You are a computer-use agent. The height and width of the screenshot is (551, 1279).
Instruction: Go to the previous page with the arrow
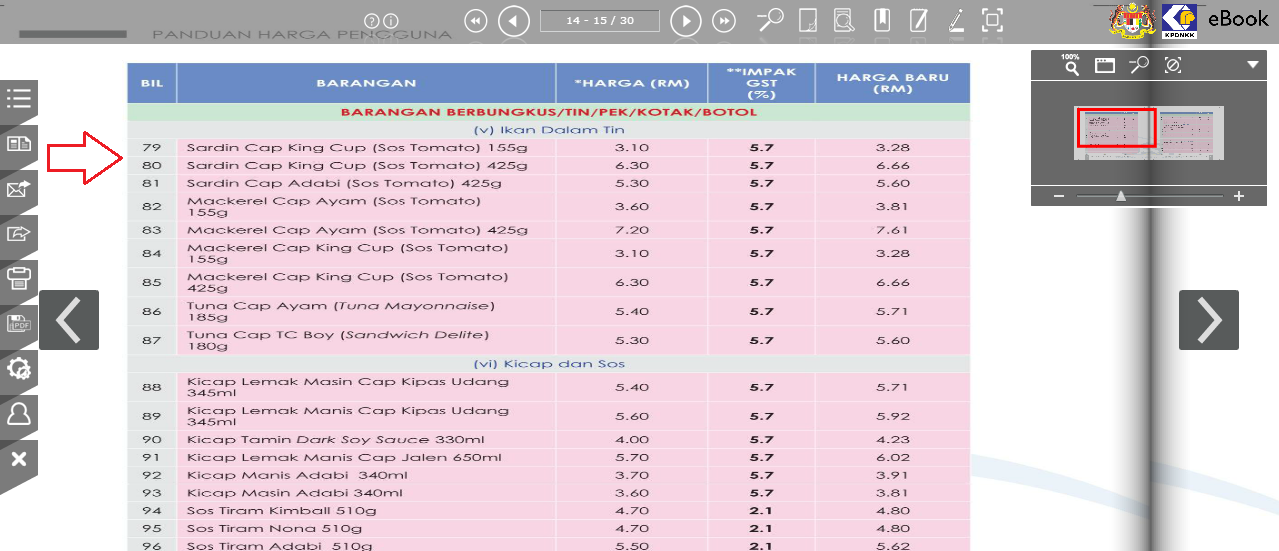[514, 20]
